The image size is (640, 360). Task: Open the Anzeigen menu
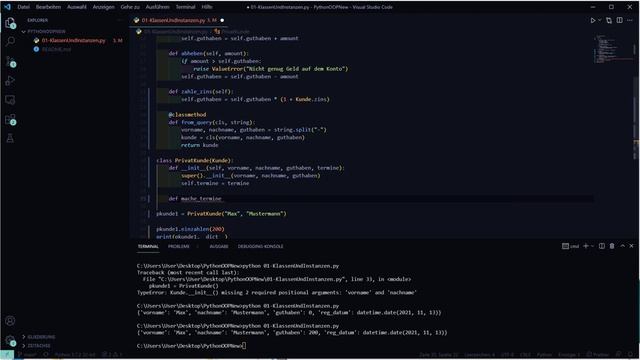(x=103, y=7)
